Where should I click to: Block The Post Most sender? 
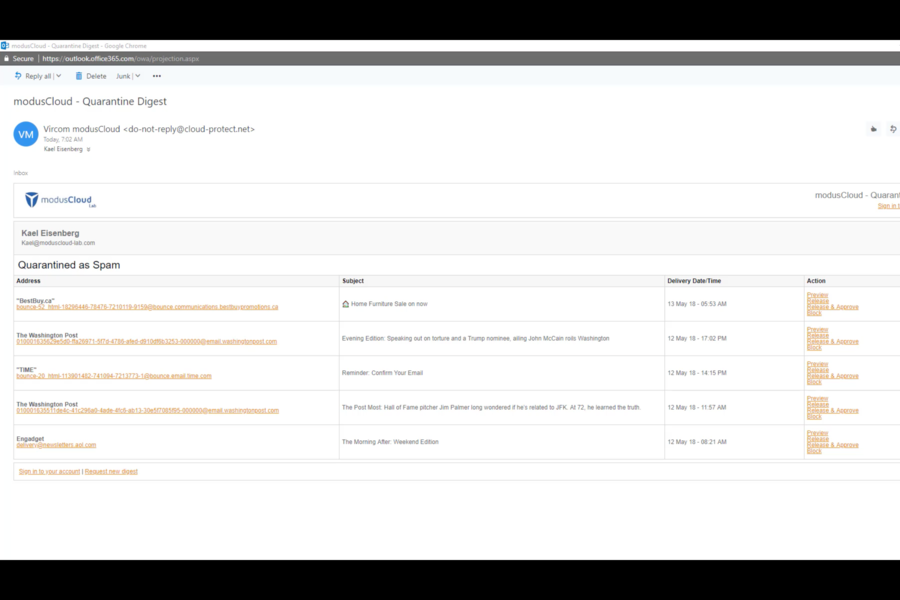click(814, 416)
